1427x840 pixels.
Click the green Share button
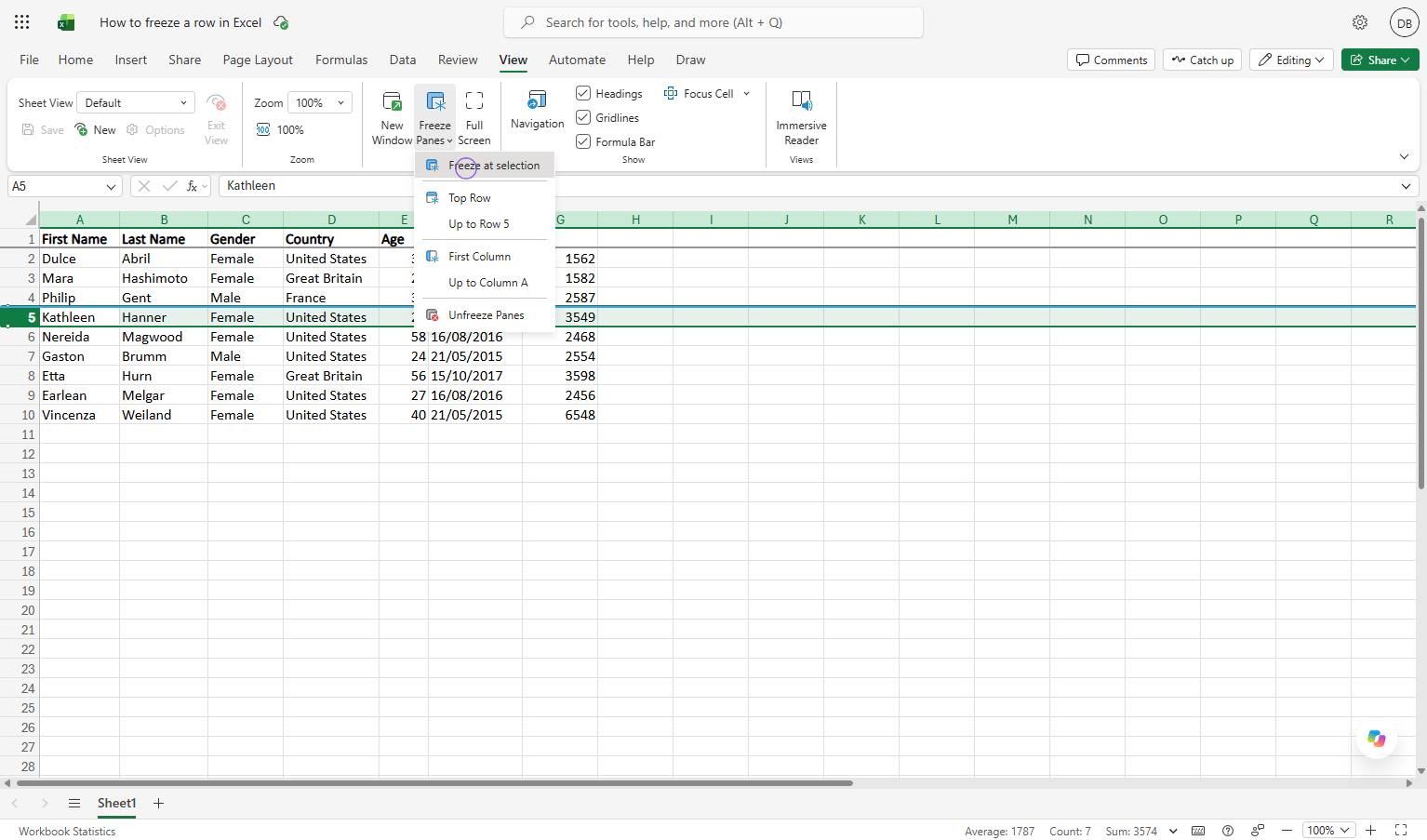click(x=1380, y=60)
